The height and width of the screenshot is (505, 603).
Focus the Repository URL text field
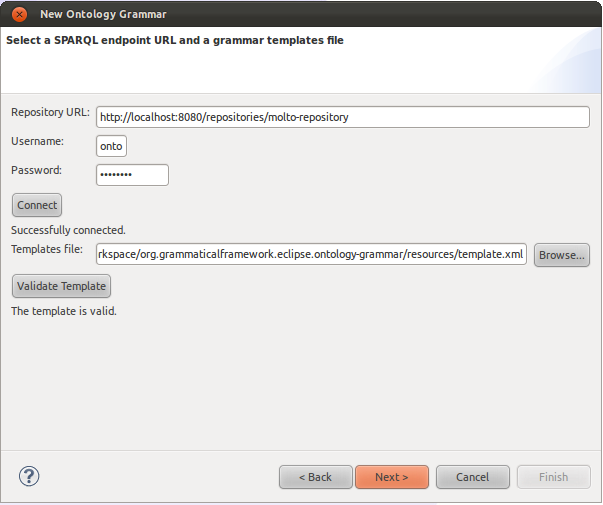point(343,117)
